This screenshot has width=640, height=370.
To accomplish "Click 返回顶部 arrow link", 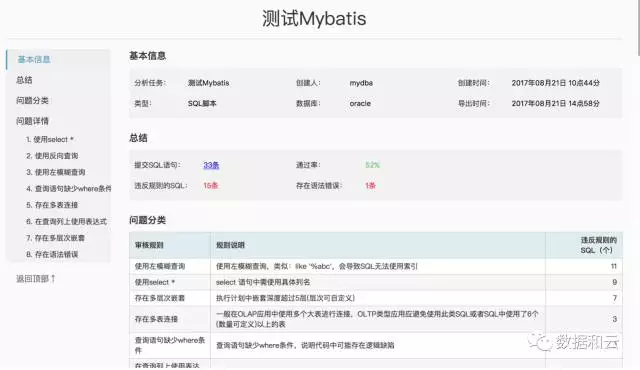I will click(x=36, y=279).
